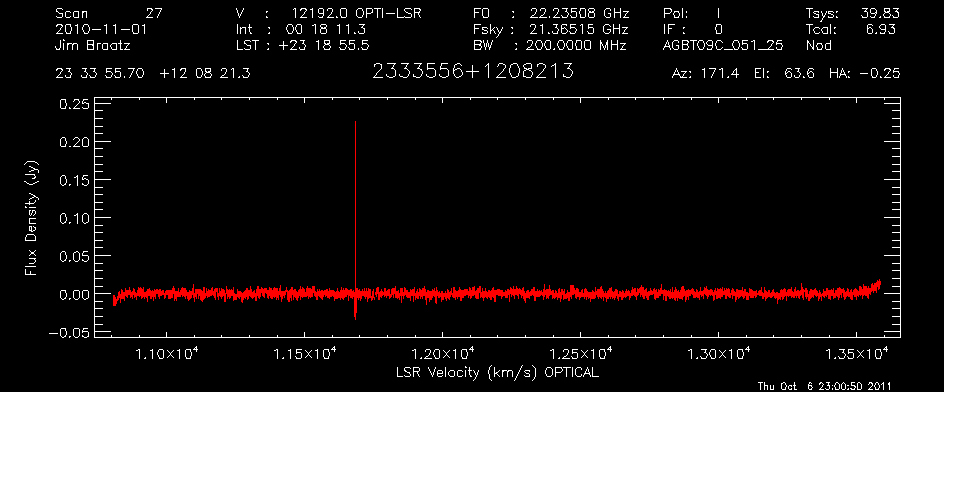Click the source title 2333556+1208213
The width and height of the screenshot is (962, 490).
coord(473,72)
